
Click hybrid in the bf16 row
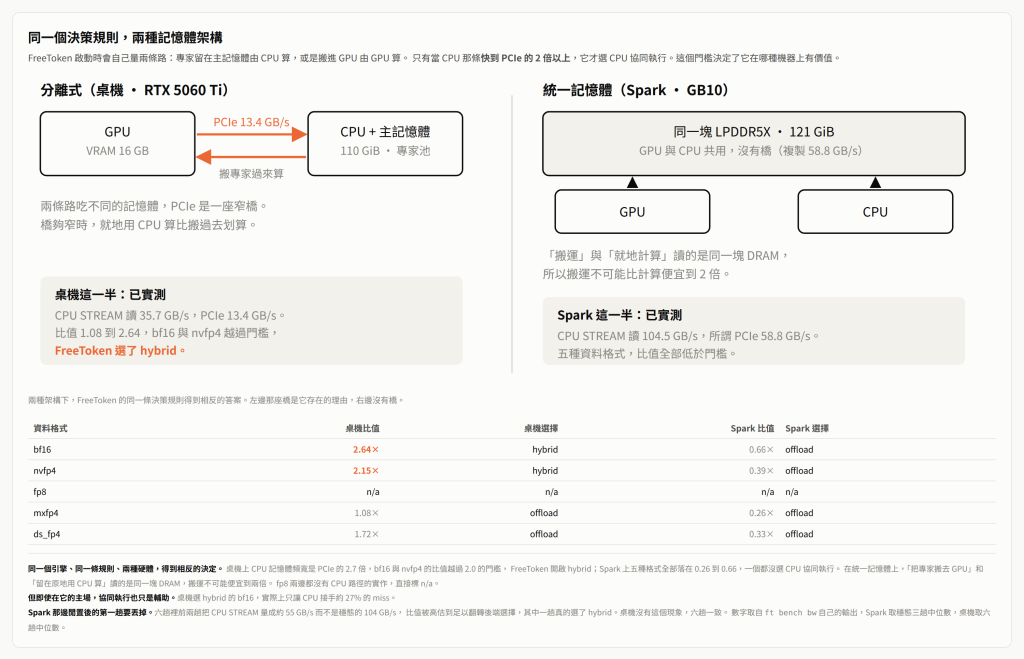[x=545, y=449]
